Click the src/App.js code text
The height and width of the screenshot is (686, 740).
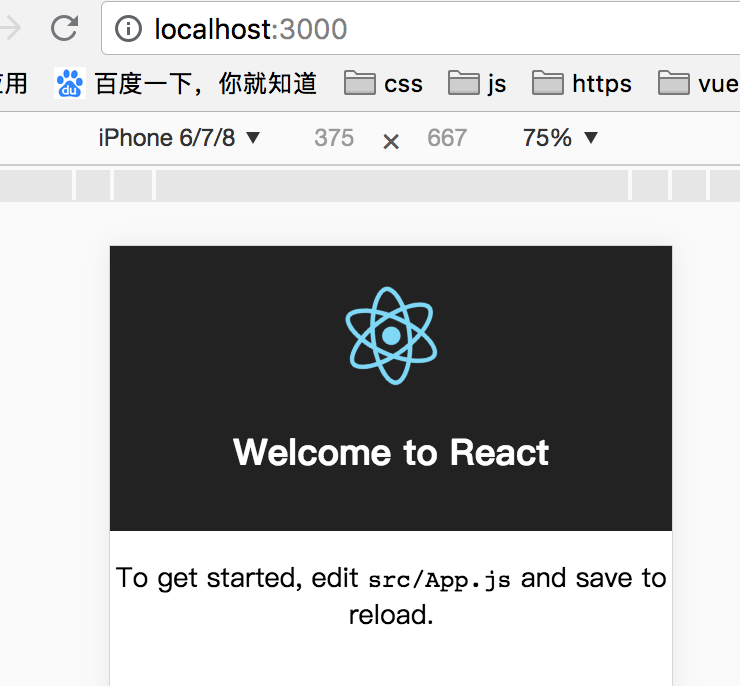pos(439,579)
